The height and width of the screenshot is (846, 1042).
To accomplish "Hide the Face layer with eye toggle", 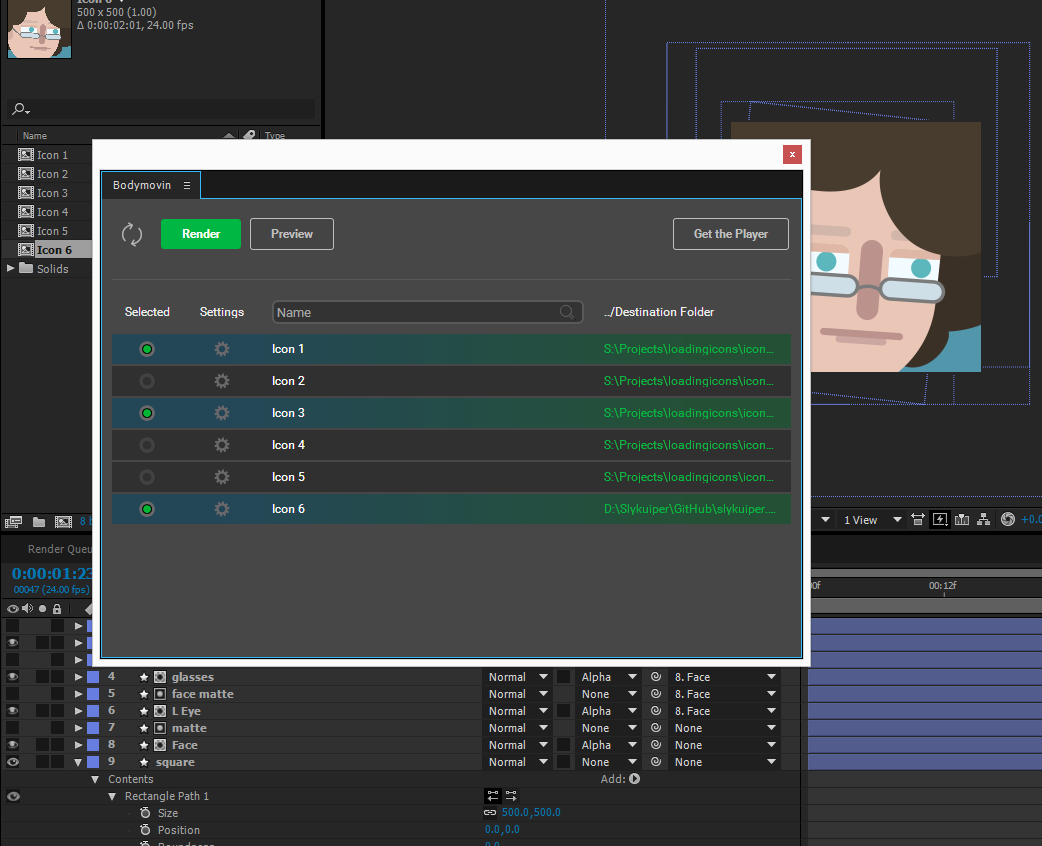I will 13,745.
